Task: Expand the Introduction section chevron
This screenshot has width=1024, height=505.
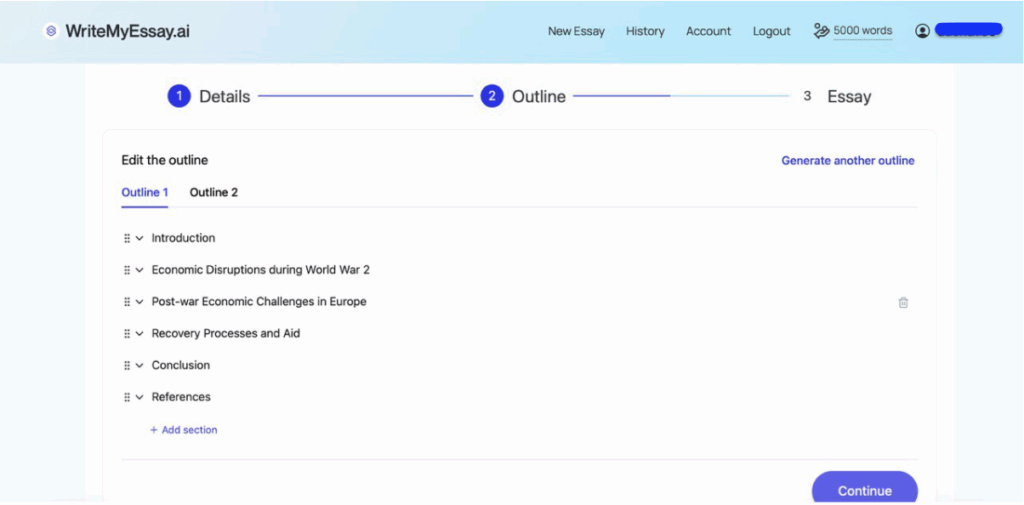Action: (140, 238)
